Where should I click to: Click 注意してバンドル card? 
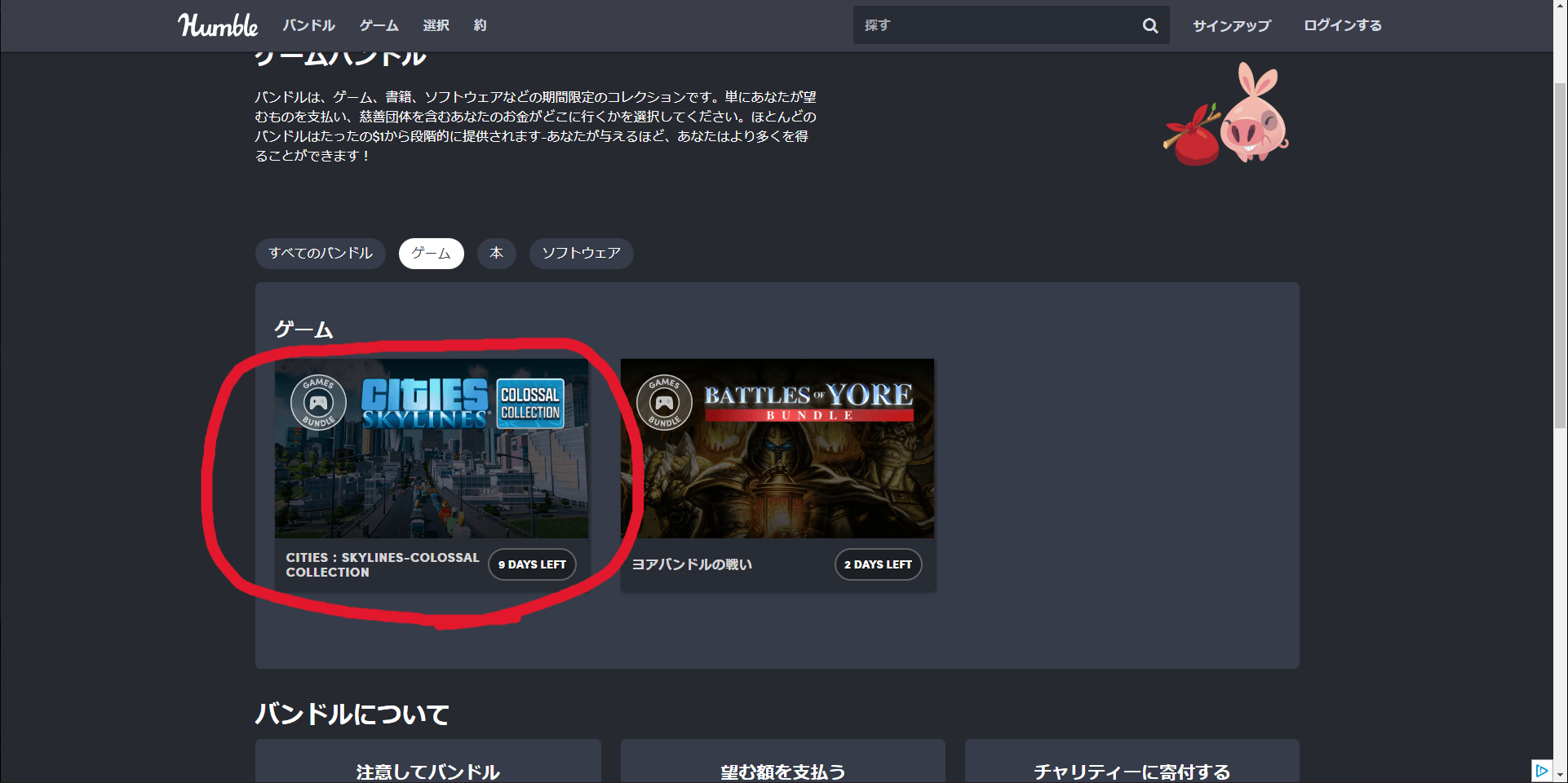[x=428, y=762]
